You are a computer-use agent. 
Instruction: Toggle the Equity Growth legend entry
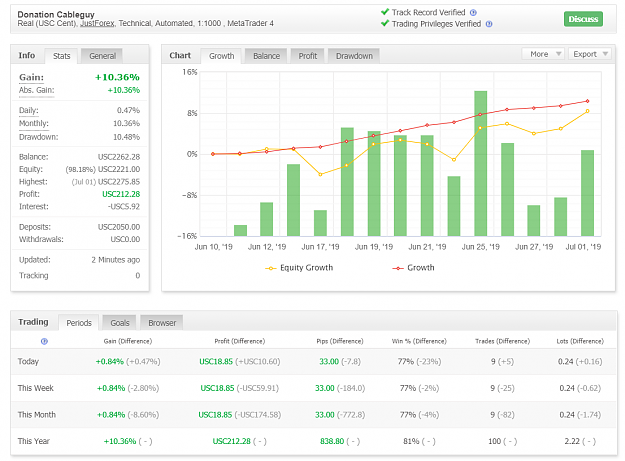(299, 268)
